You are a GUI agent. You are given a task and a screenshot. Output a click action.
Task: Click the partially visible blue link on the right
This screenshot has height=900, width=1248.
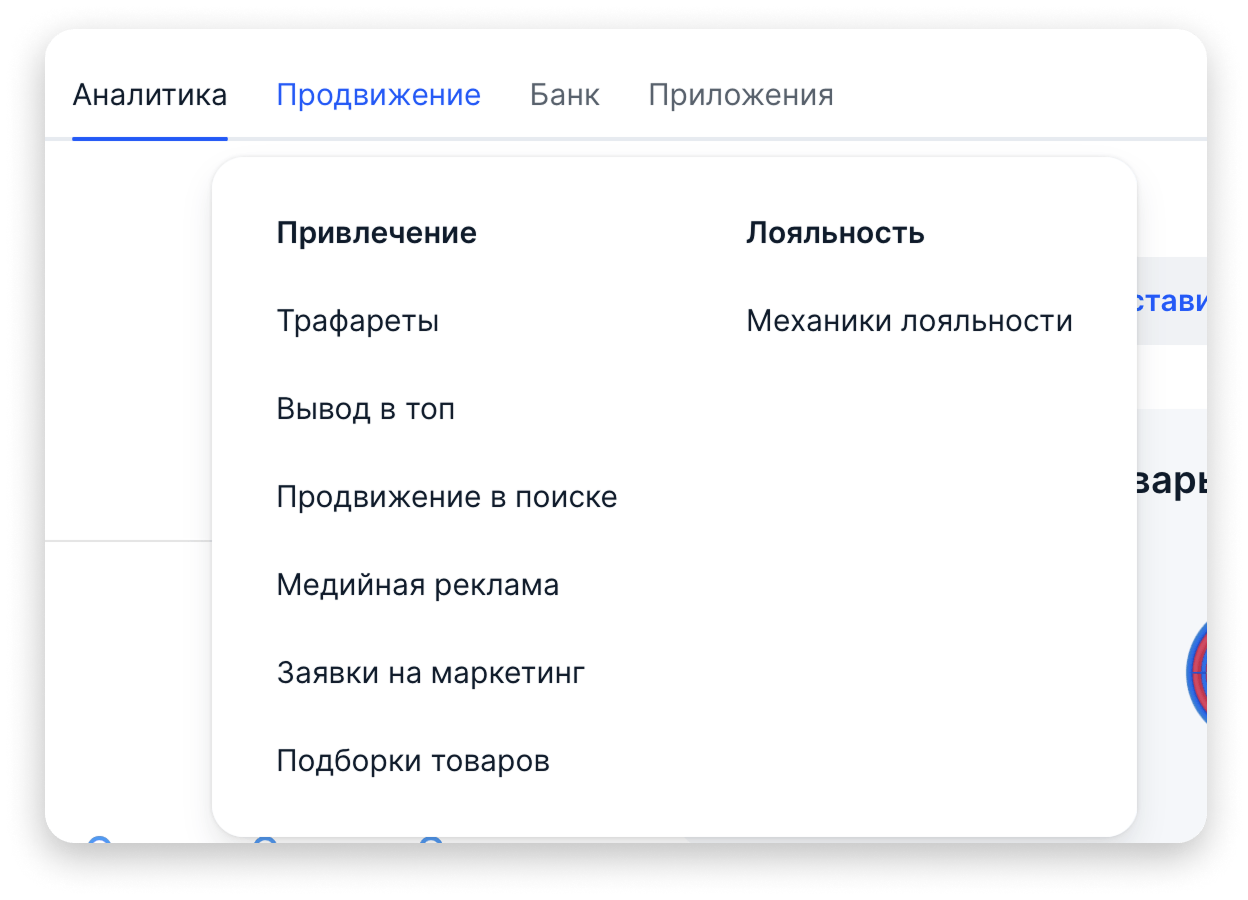pos(1171,301)
